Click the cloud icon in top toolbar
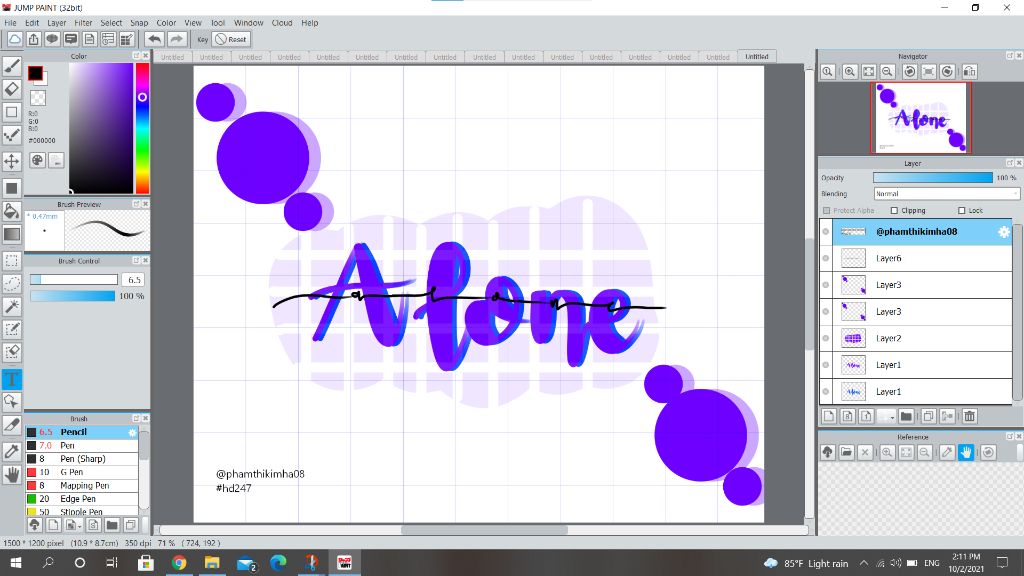This screenshot has width=1024, height=576. click(x=14, y=39)
